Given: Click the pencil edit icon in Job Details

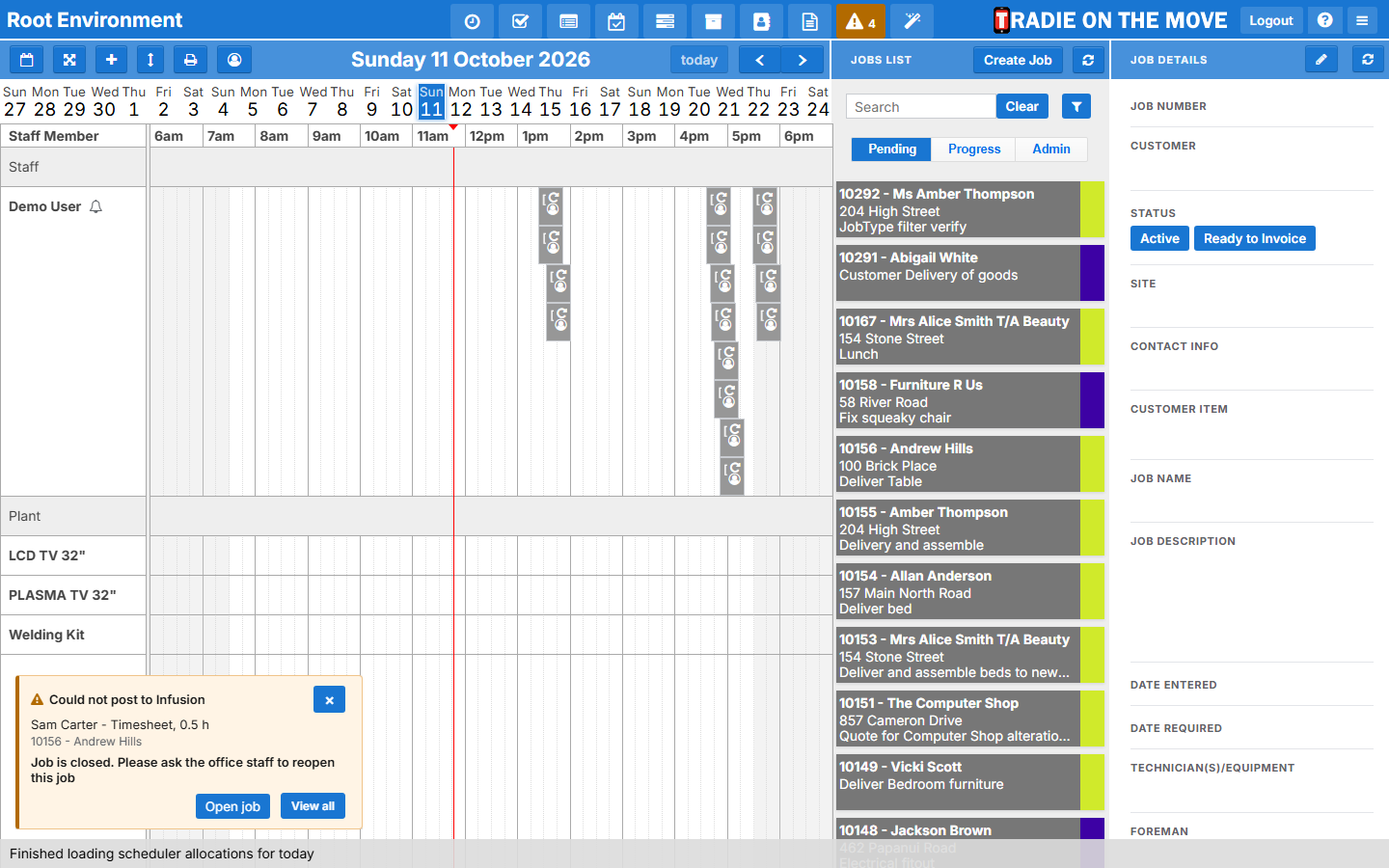Looking at the screenshot, I should (1321, 60).
